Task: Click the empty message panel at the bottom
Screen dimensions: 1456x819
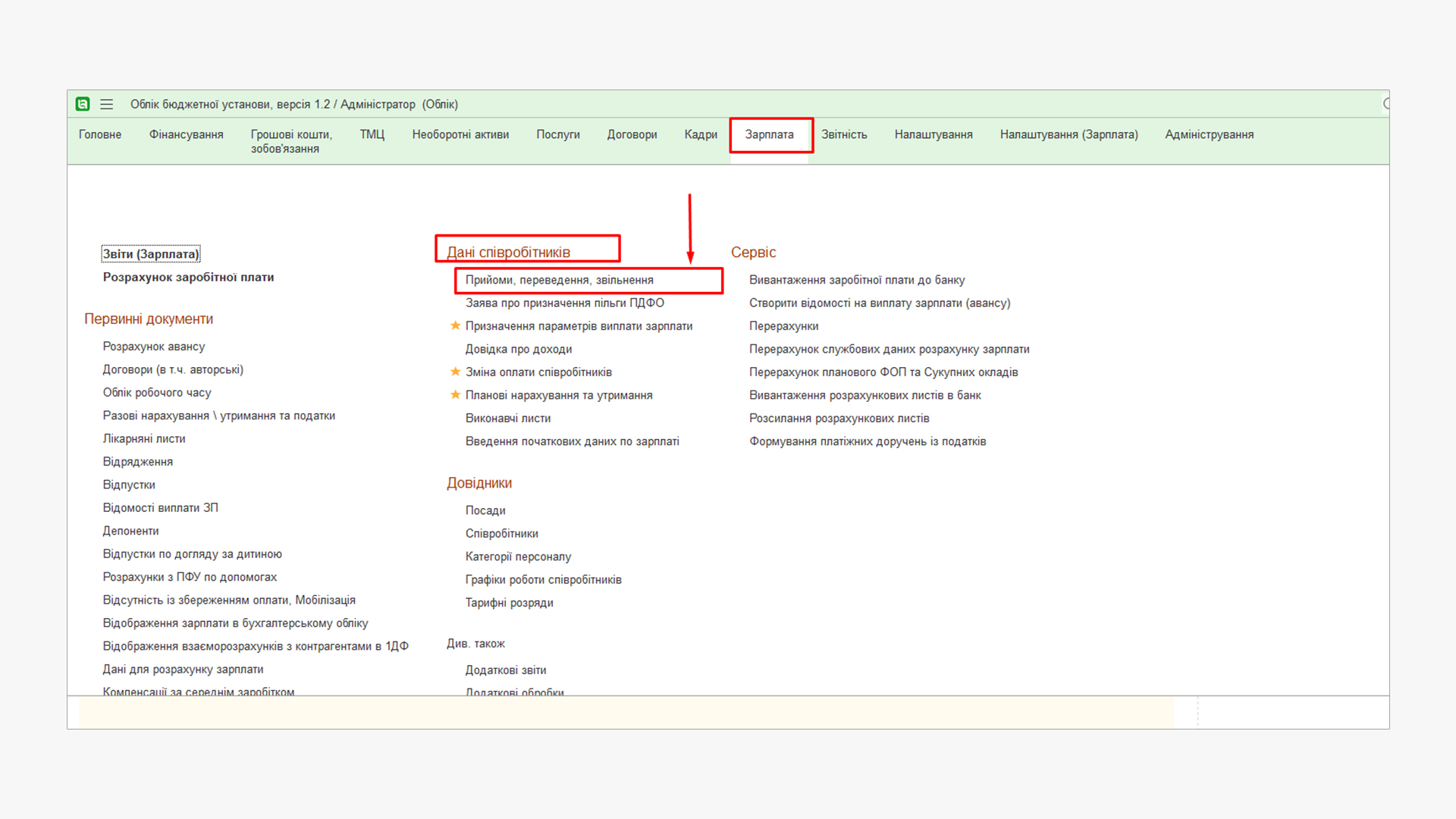Action: click(x=626, y=713)
